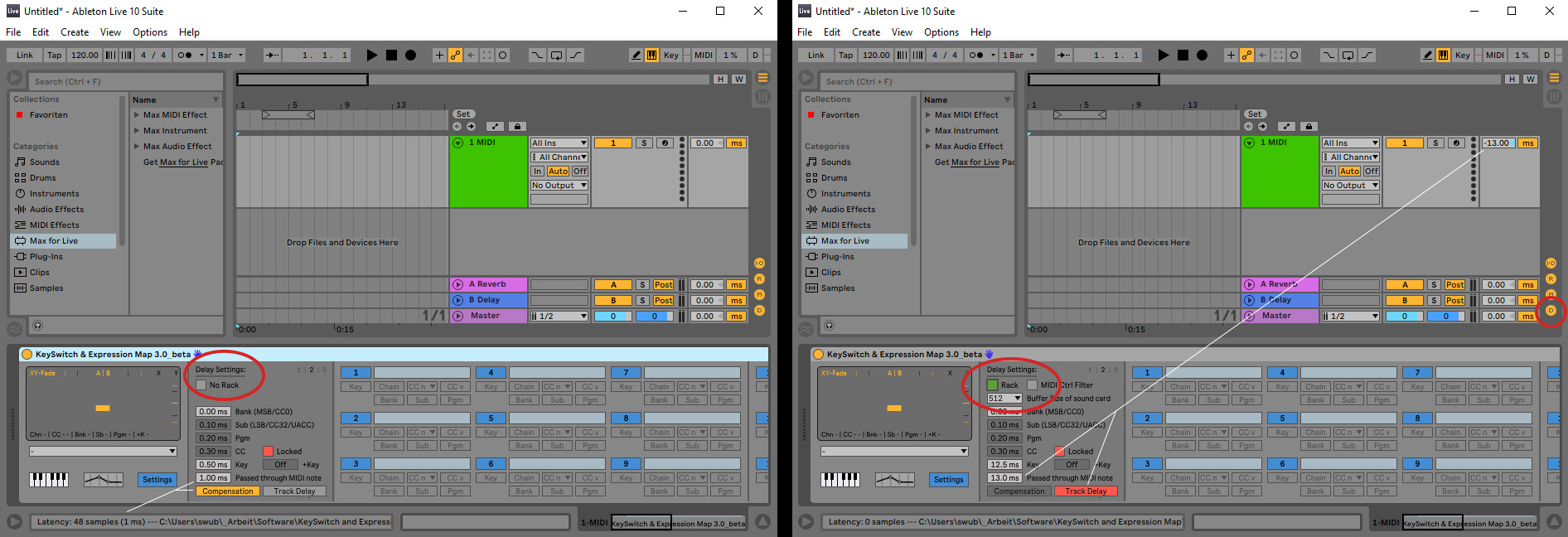This screenshot has height=537, width=1568.
Task: Click Tap tempo button in left window
Action: click(54, 56)
